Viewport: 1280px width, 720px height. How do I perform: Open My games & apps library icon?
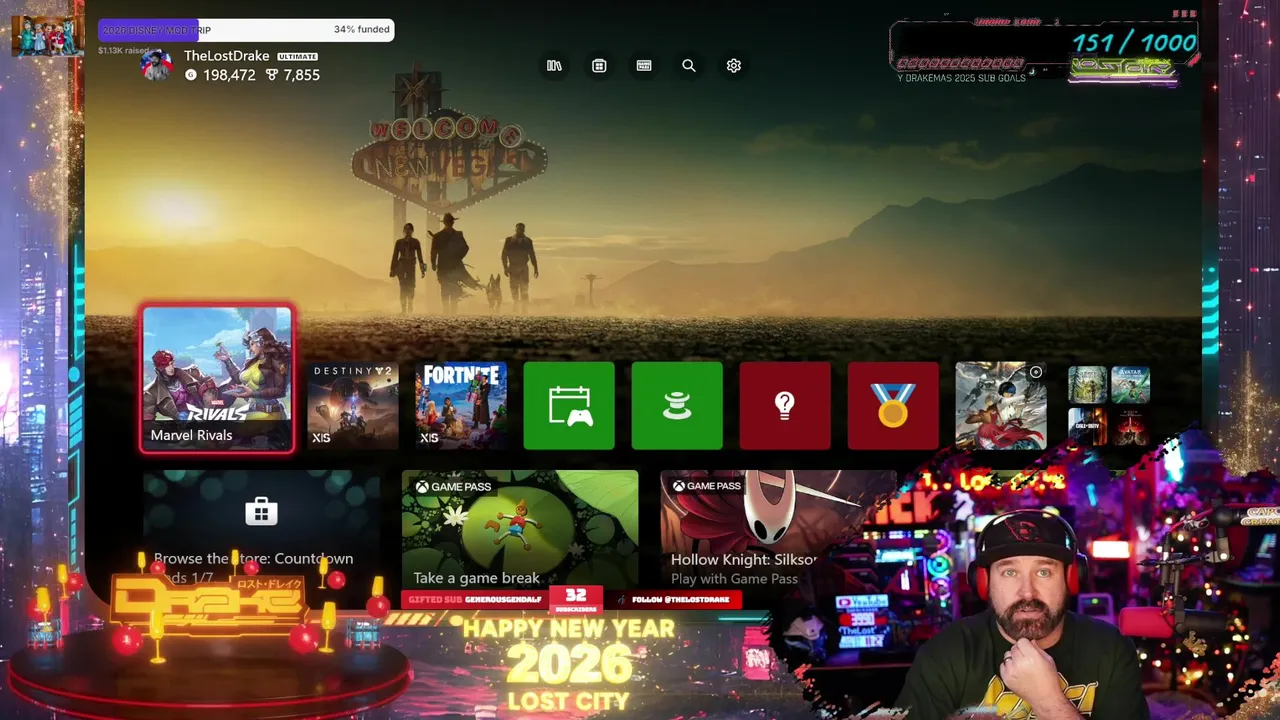point(554,65)
